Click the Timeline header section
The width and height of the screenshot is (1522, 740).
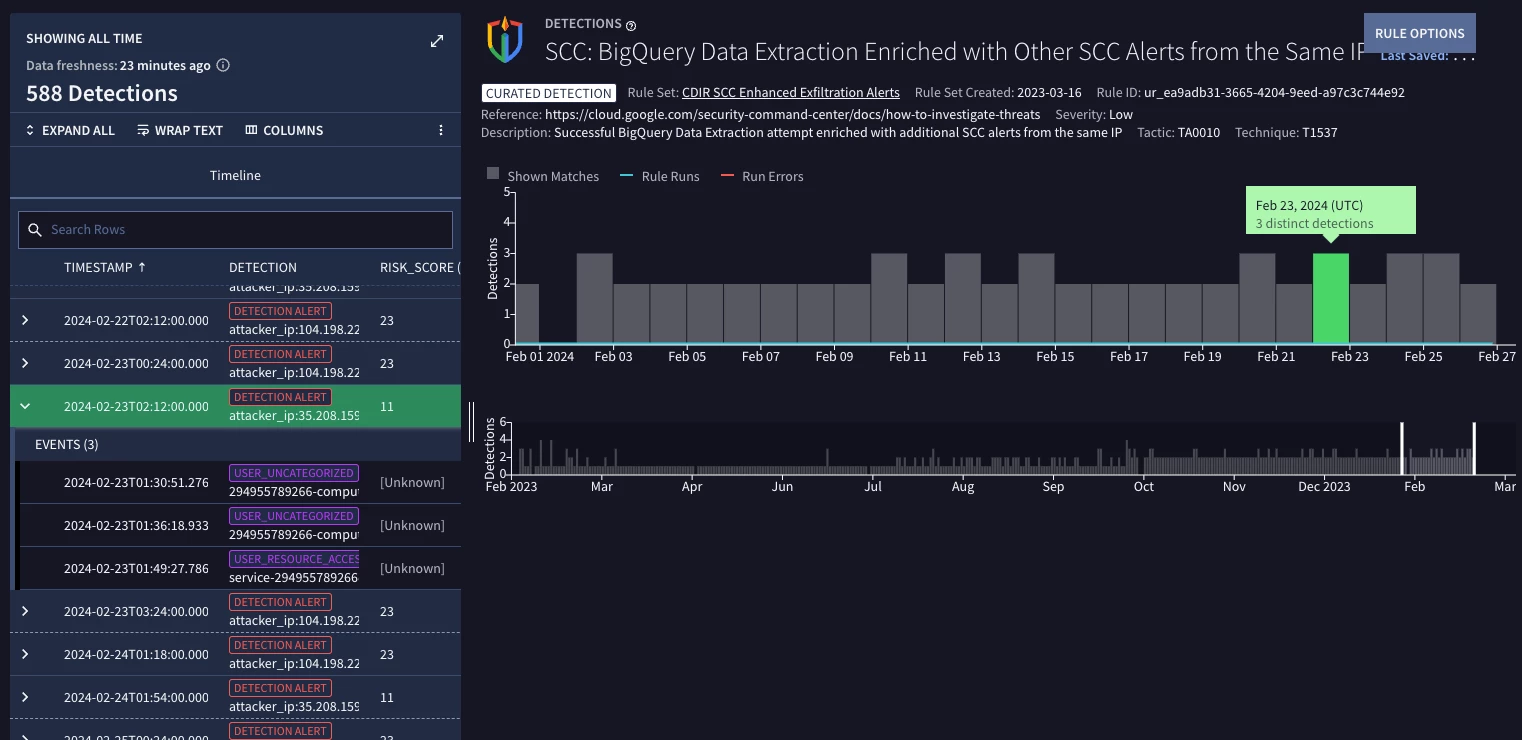coord(235,175)
